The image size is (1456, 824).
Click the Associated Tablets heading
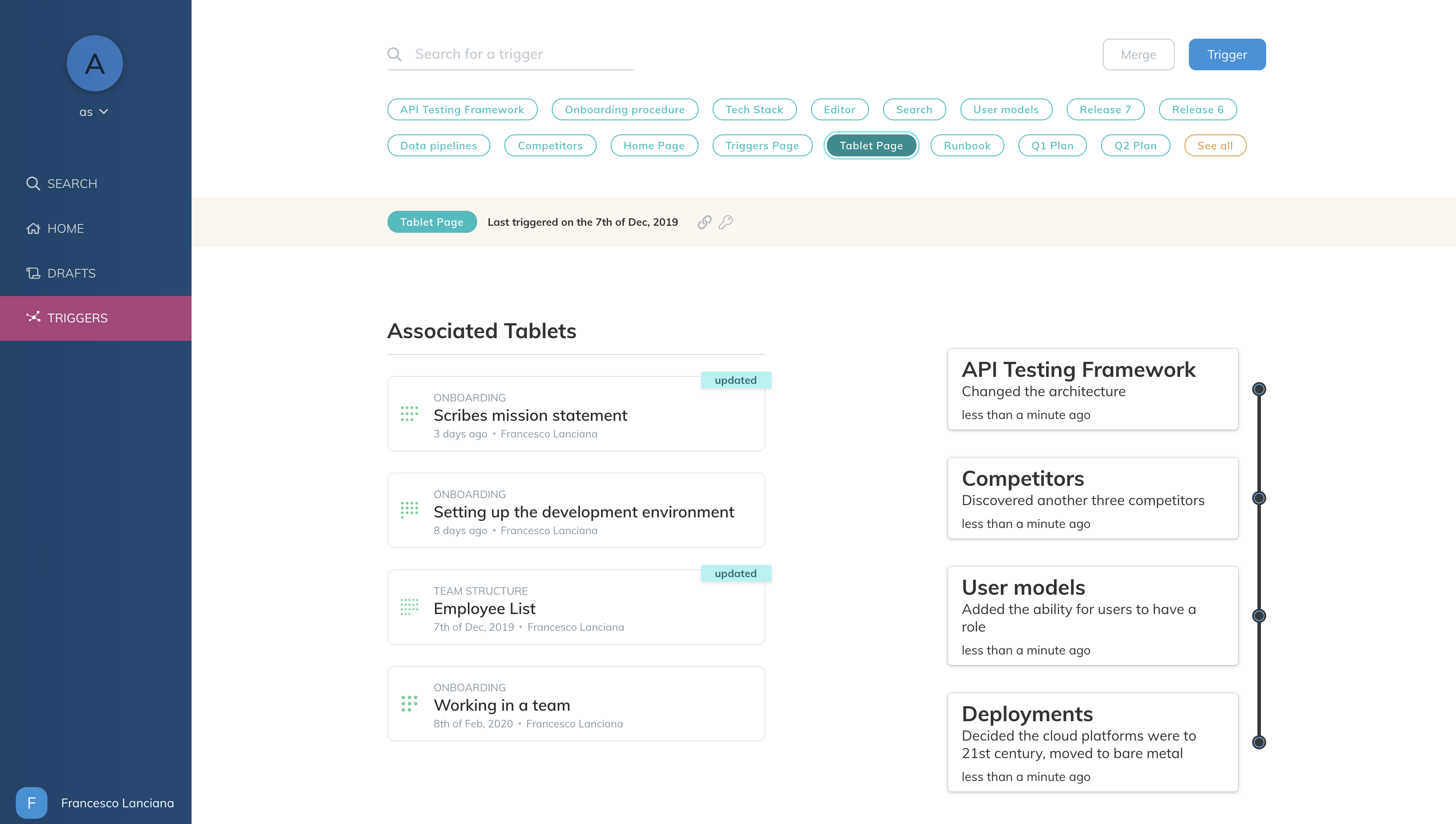(x=482, y=331)
